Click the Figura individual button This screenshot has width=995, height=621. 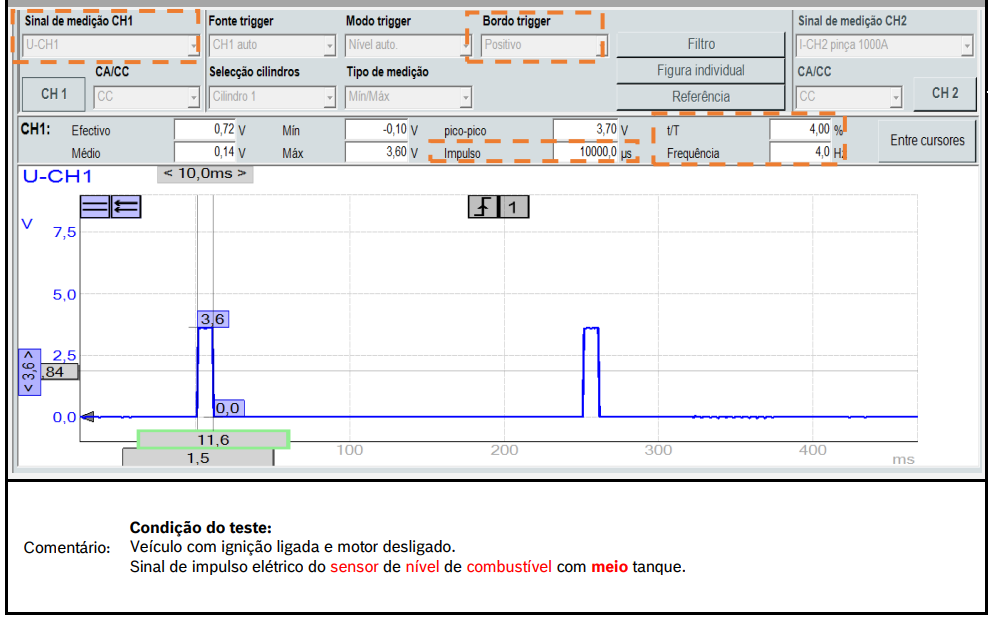pyautogui.click(x=700, y=71)
